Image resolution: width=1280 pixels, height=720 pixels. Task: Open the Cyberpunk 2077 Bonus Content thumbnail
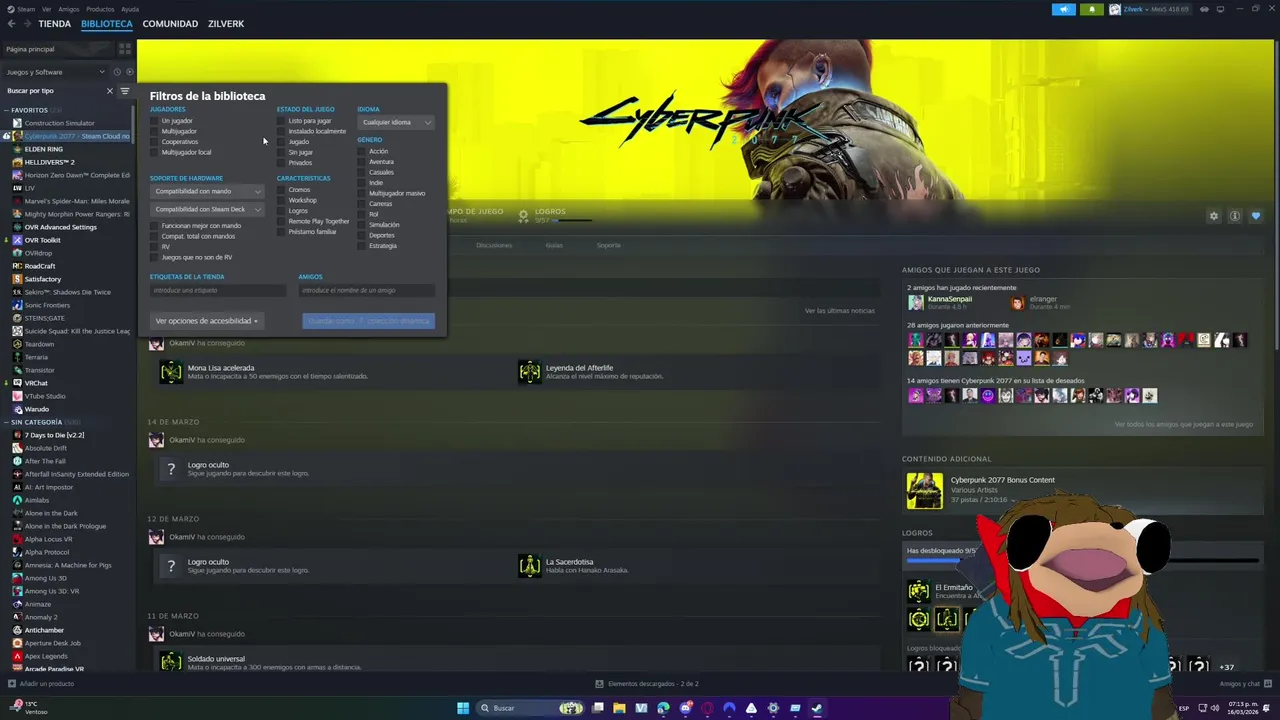click(x=924, y=490)
